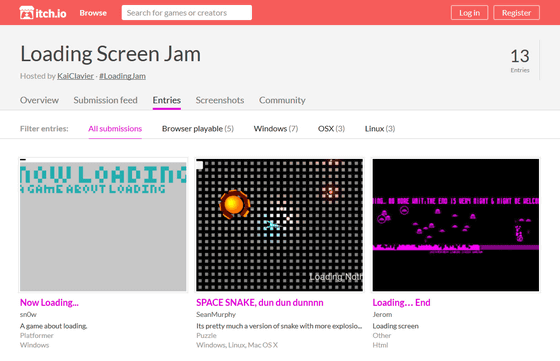Focus the search for games or creators field
This screenshot has width=560, height=361.
[186, 13]
